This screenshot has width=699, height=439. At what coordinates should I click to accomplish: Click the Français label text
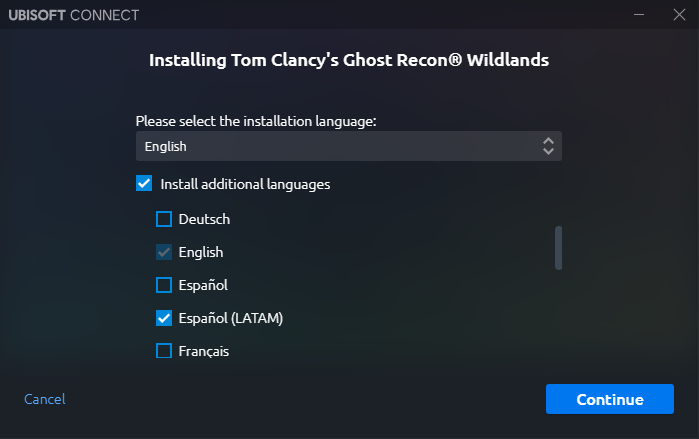(204, 351)
